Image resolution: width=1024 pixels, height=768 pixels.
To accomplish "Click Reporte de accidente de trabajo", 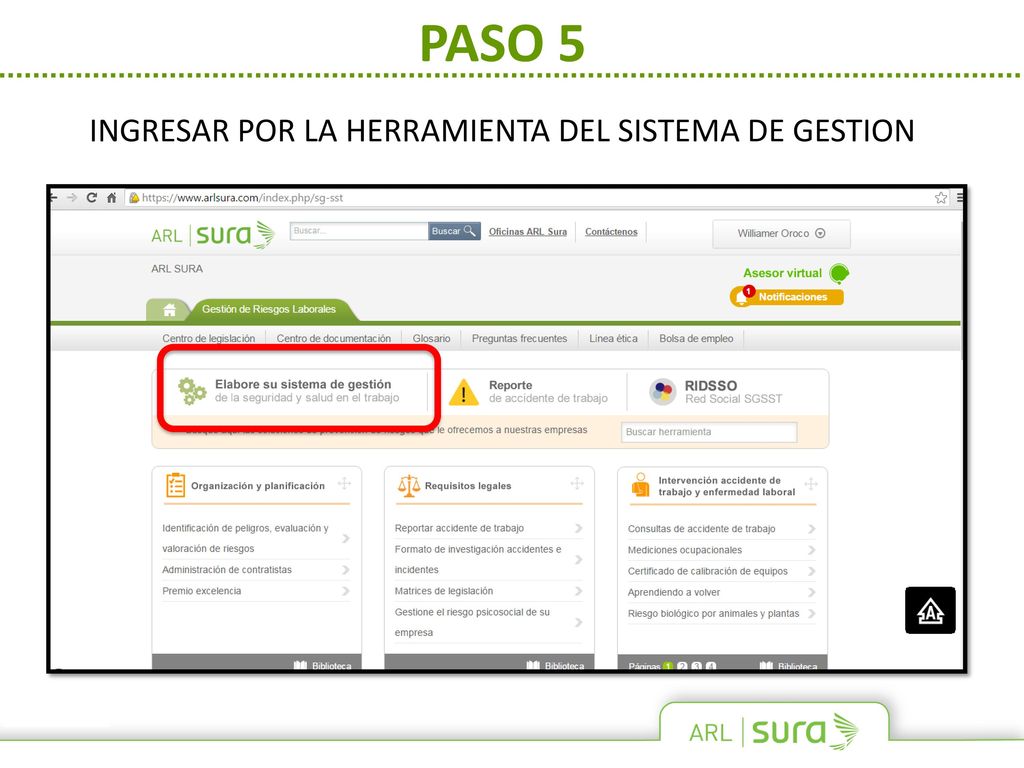I will coord(548,391).
